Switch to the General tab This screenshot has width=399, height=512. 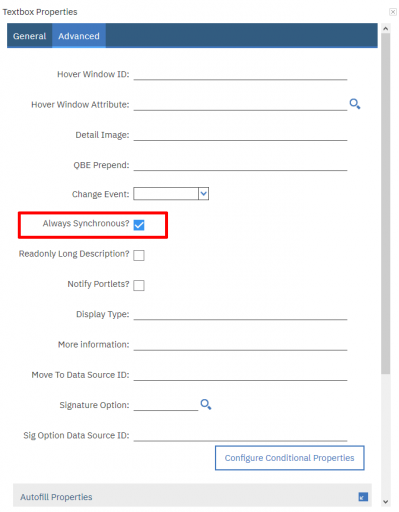tap(29, 36)
